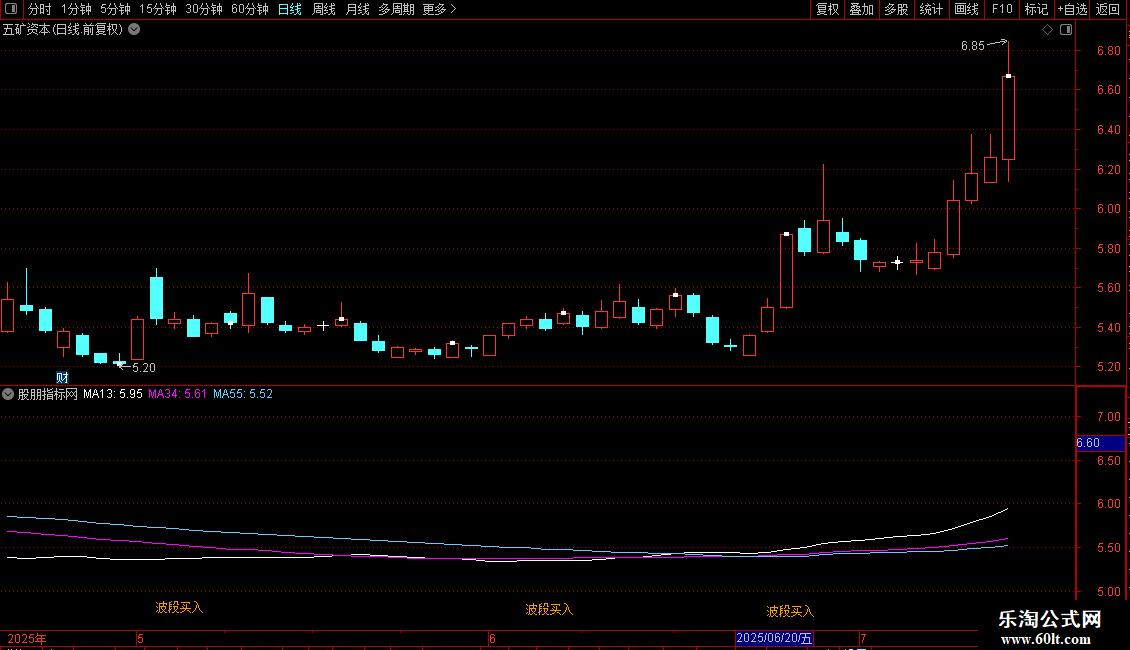This screenshot has width=1130, height=650.
Task: Click the sidebar panel icon before 分时
Action: (x=11, y=9)
